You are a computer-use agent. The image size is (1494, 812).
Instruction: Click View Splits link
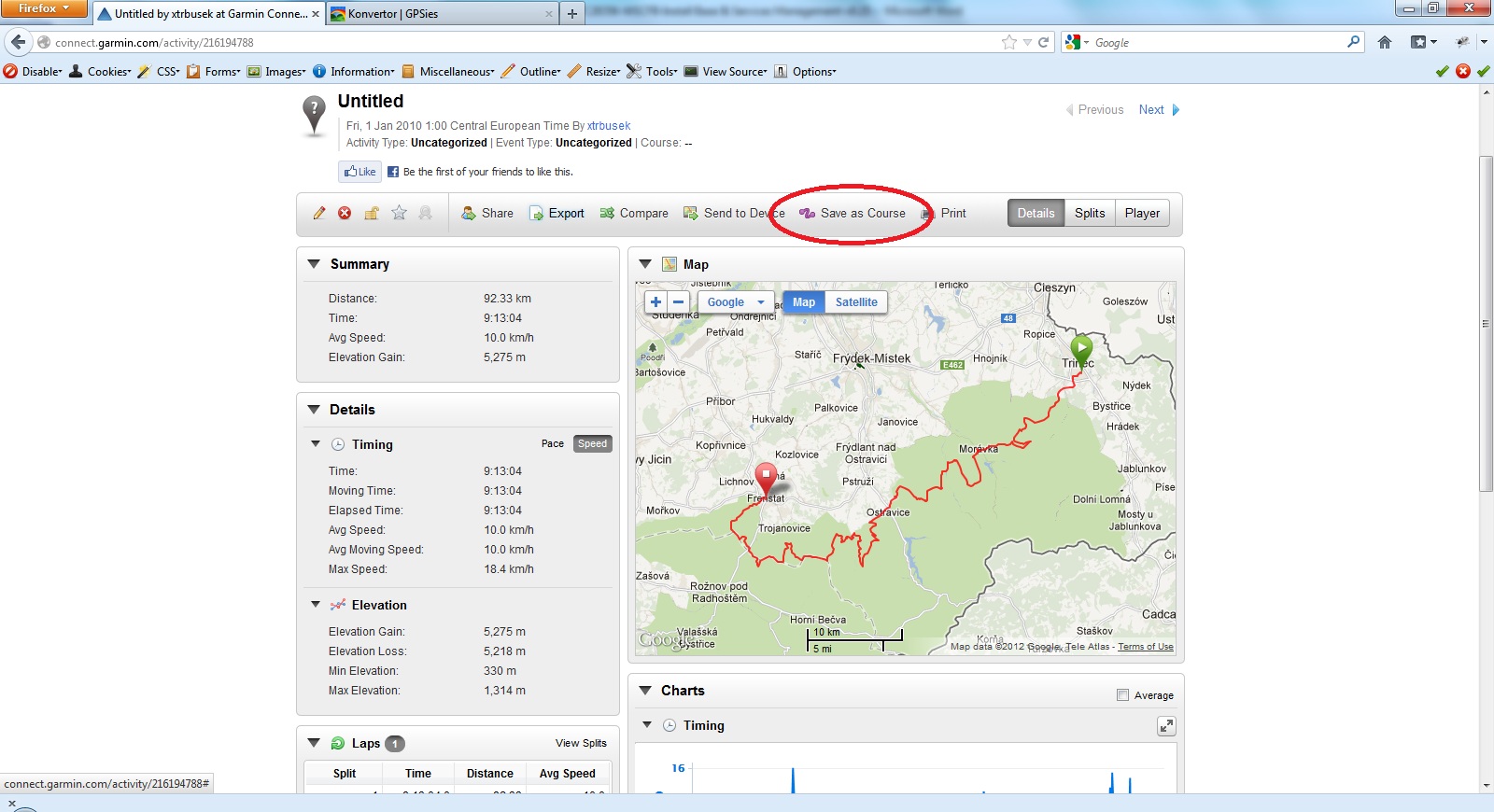coord(581,743)
